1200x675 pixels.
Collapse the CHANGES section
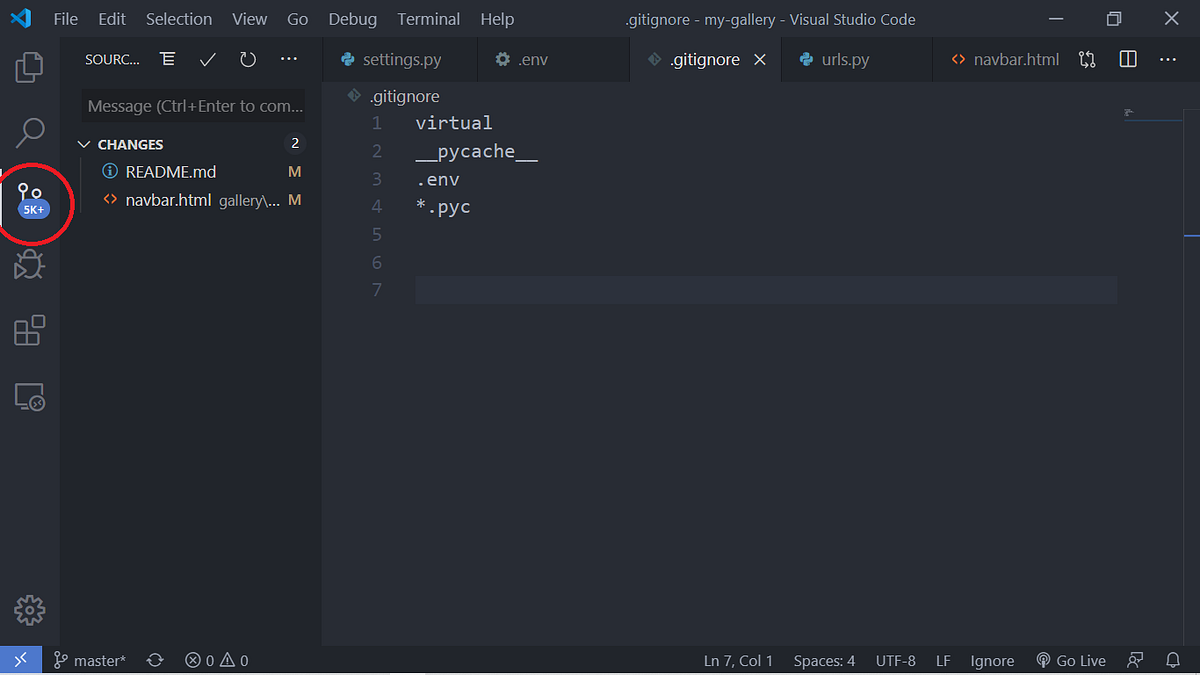[84, 144]
